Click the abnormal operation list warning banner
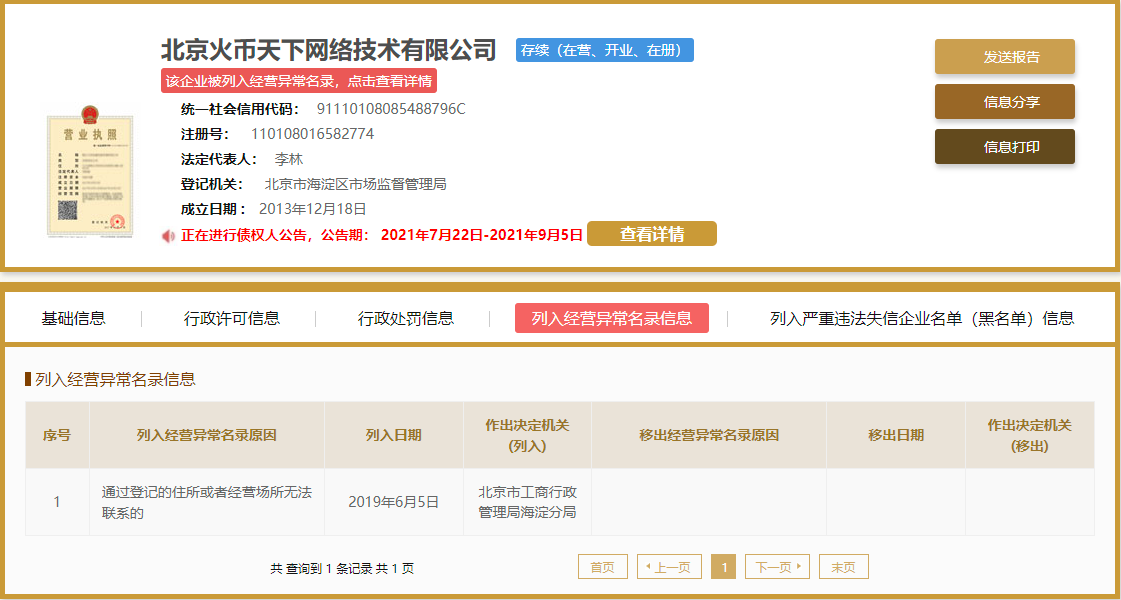Viewport: 1121px width, 600px height. click(x=299, y=81)
